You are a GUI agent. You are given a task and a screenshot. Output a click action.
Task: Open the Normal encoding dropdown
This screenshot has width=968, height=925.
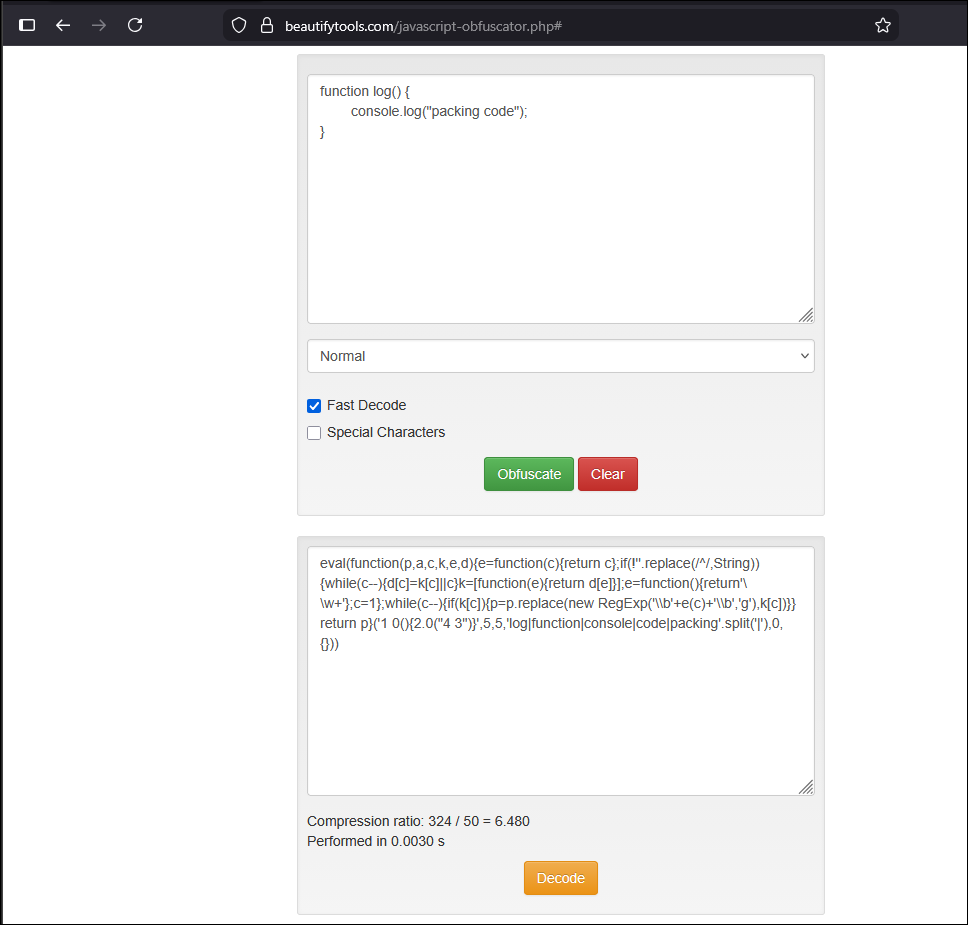(x=561, y=356)
